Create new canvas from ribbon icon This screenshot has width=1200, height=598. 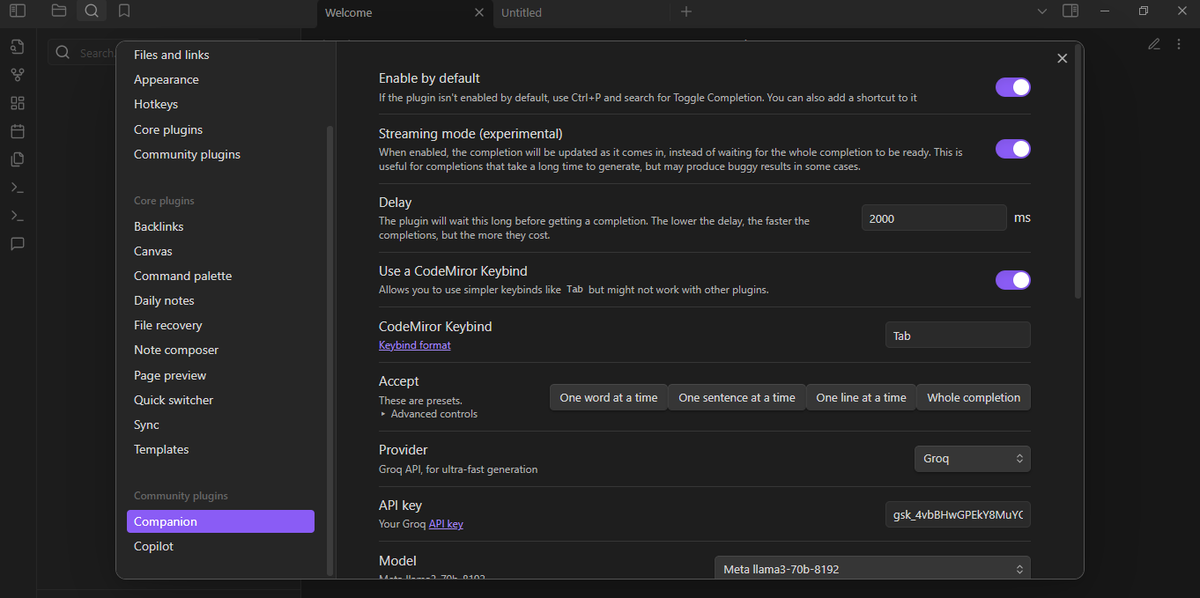(x=17, y=103)
